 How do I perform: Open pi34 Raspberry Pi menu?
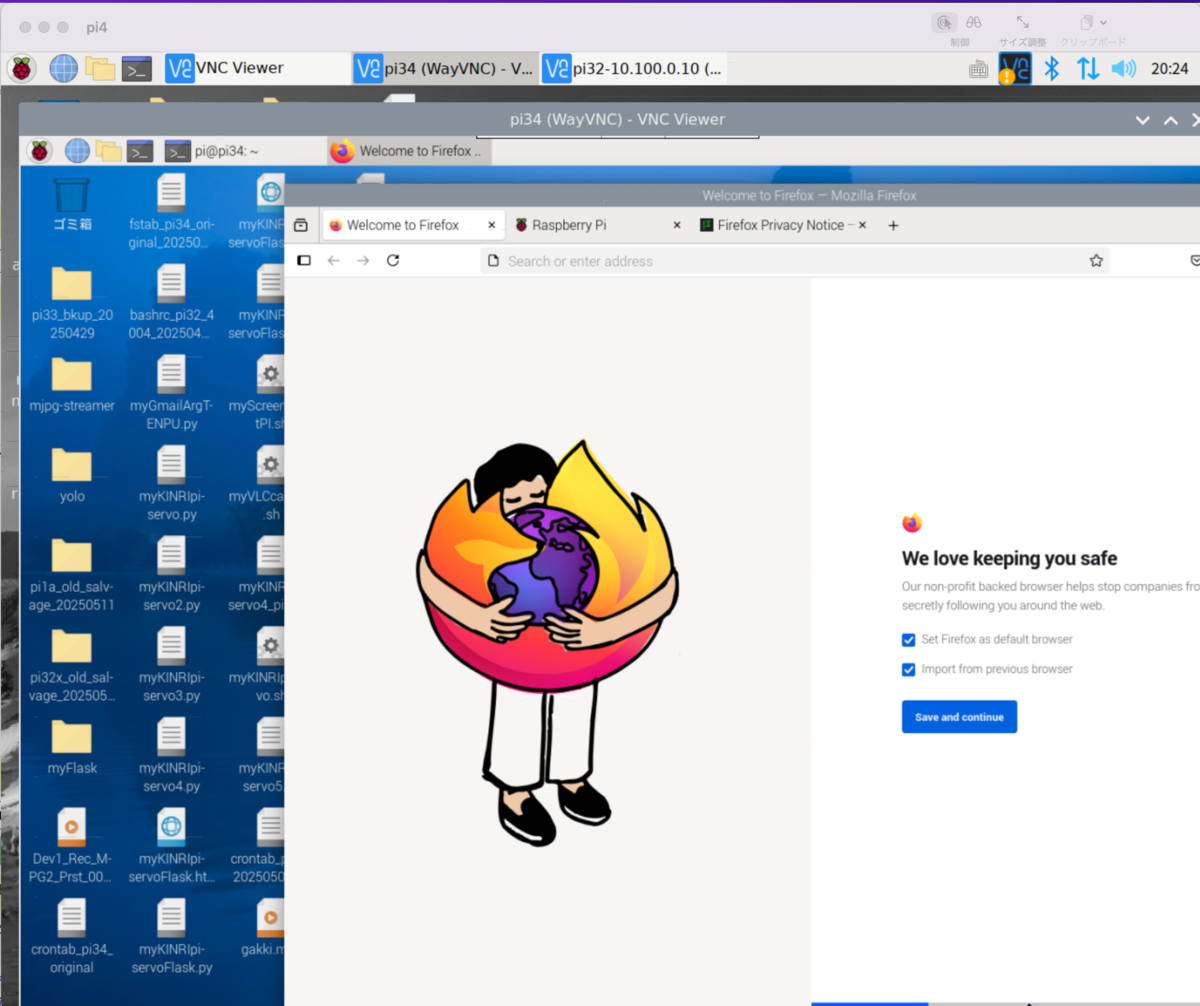[40, 151]
